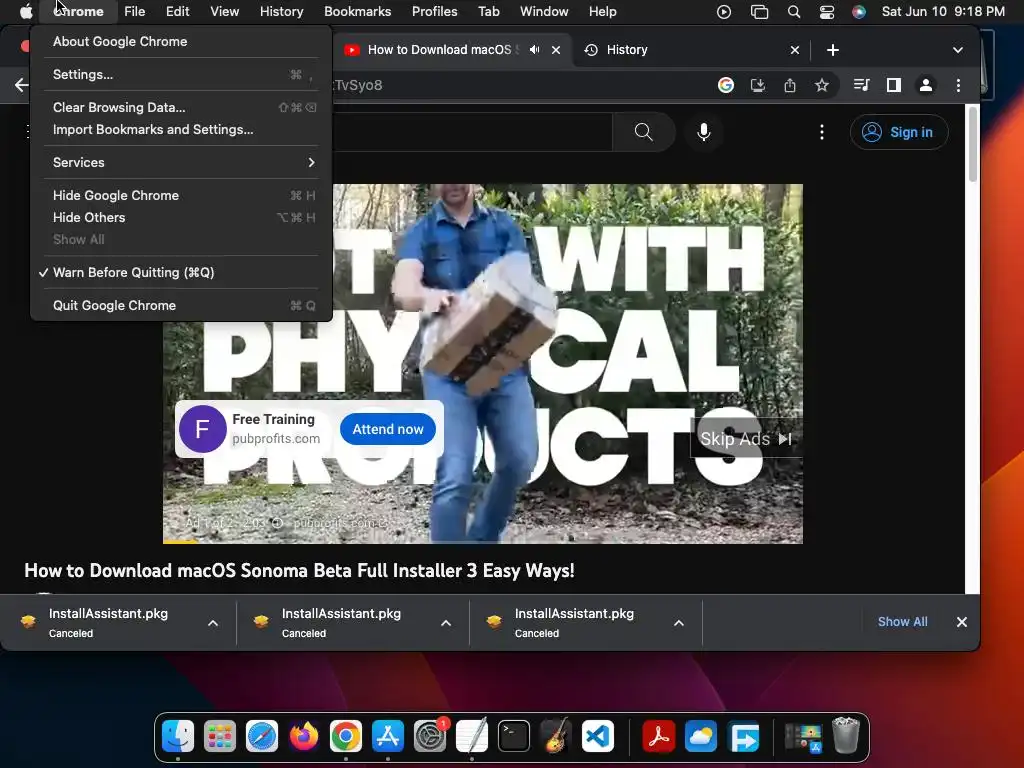Close the History tab
This screenshot has height=768, width=1024.
click(795, 50)
